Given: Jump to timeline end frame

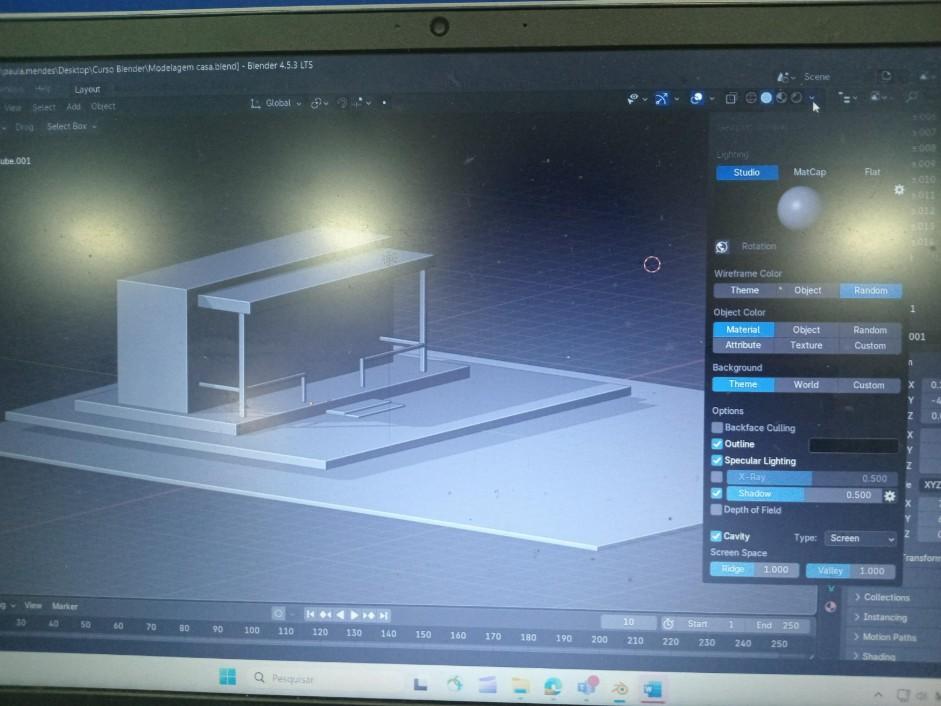Looking at the screenshot, I should click(383, 615).
